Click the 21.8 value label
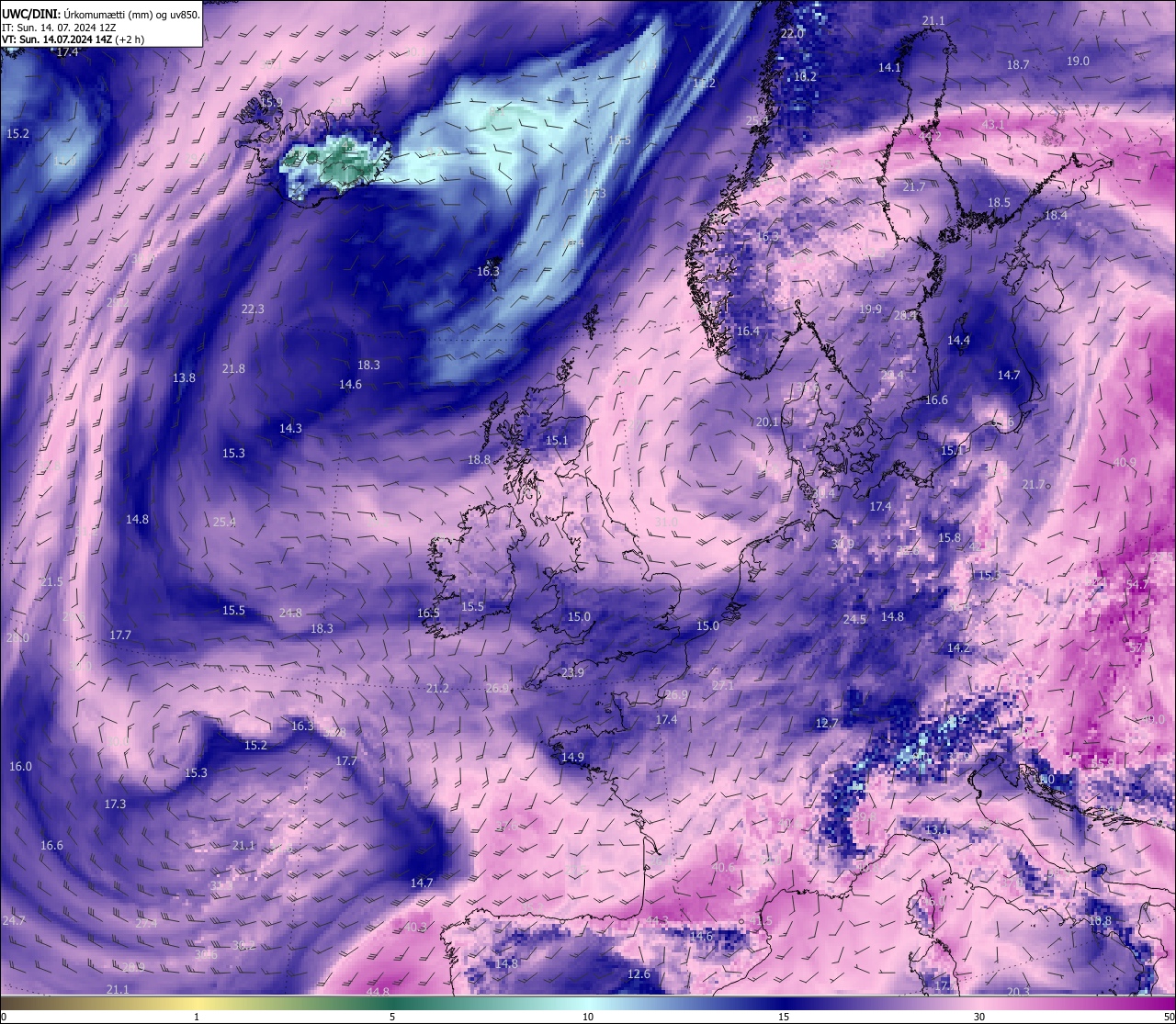 tap(233, 369)
